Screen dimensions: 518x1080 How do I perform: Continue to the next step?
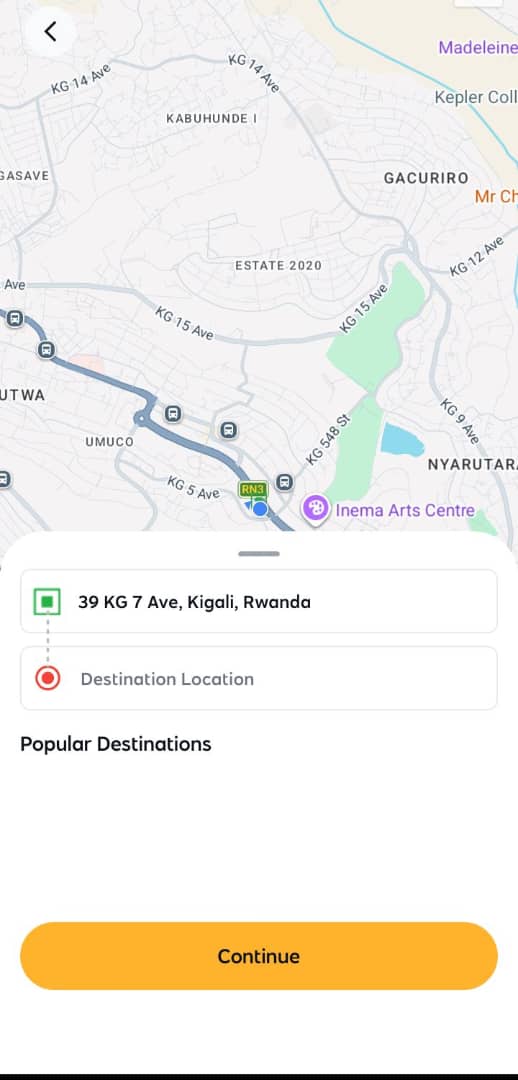pos(259,956)
